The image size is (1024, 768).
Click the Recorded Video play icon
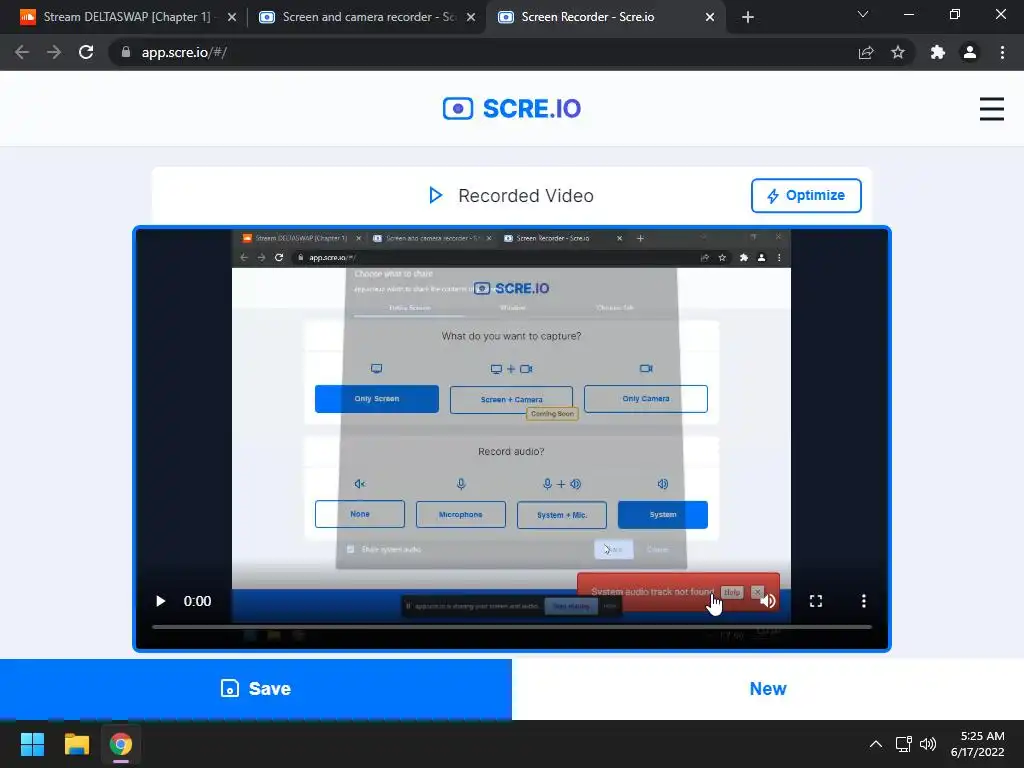tap(436, 195)
